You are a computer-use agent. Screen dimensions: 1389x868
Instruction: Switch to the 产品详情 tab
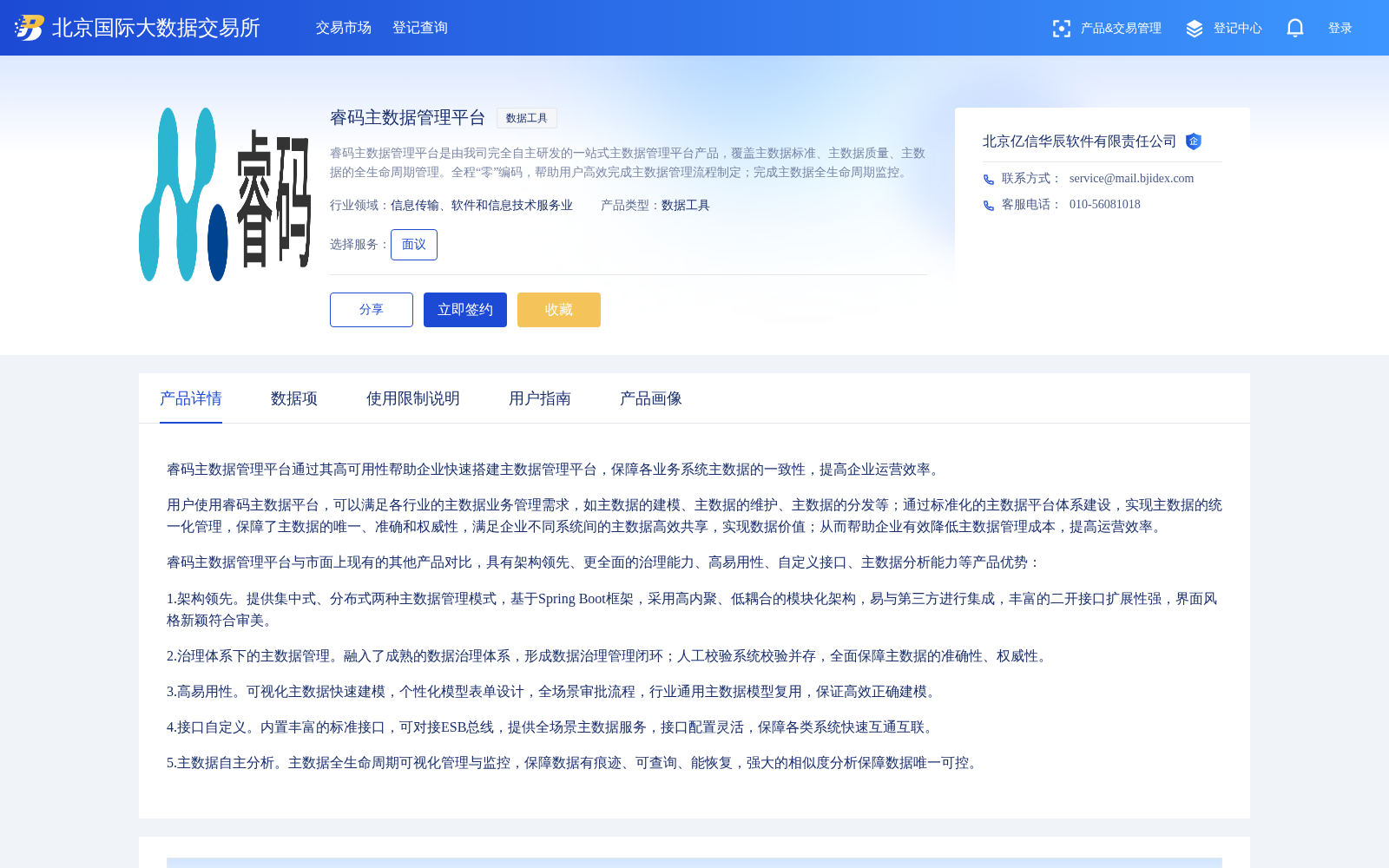coord(191,398)
